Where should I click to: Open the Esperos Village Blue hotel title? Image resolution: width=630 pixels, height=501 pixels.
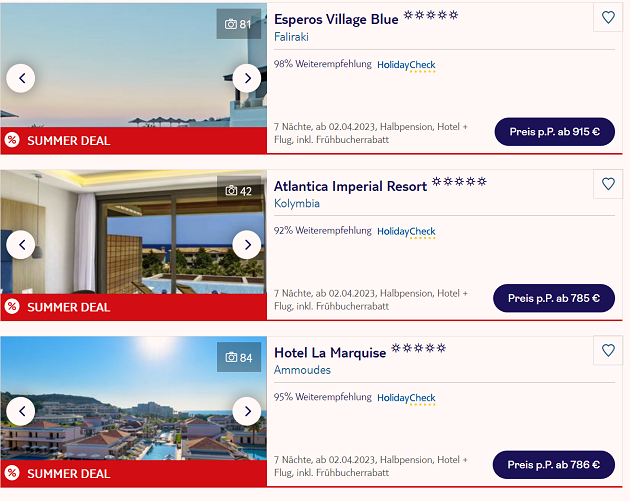click(336, 19)
